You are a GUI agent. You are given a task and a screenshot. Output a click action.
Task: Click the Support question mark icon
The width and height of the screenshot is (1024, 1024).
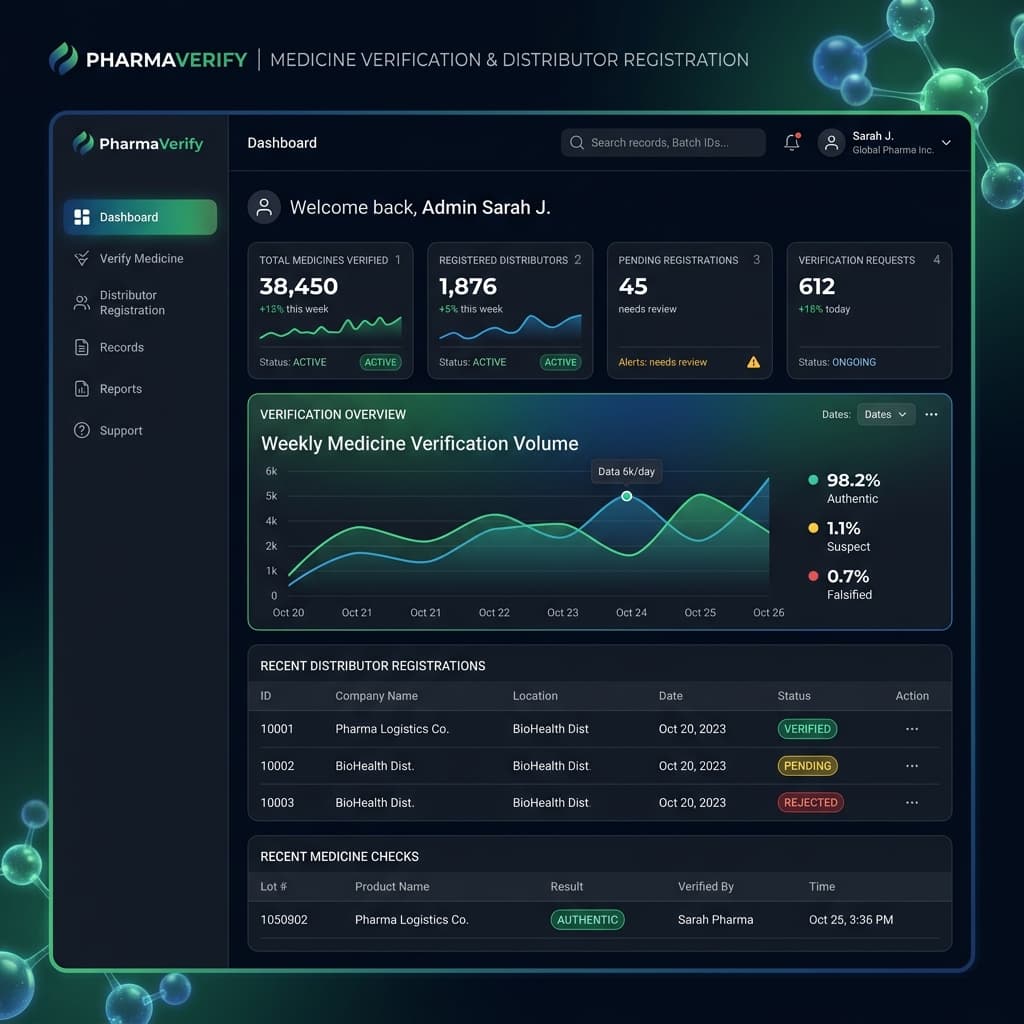[x=82, y=431]
